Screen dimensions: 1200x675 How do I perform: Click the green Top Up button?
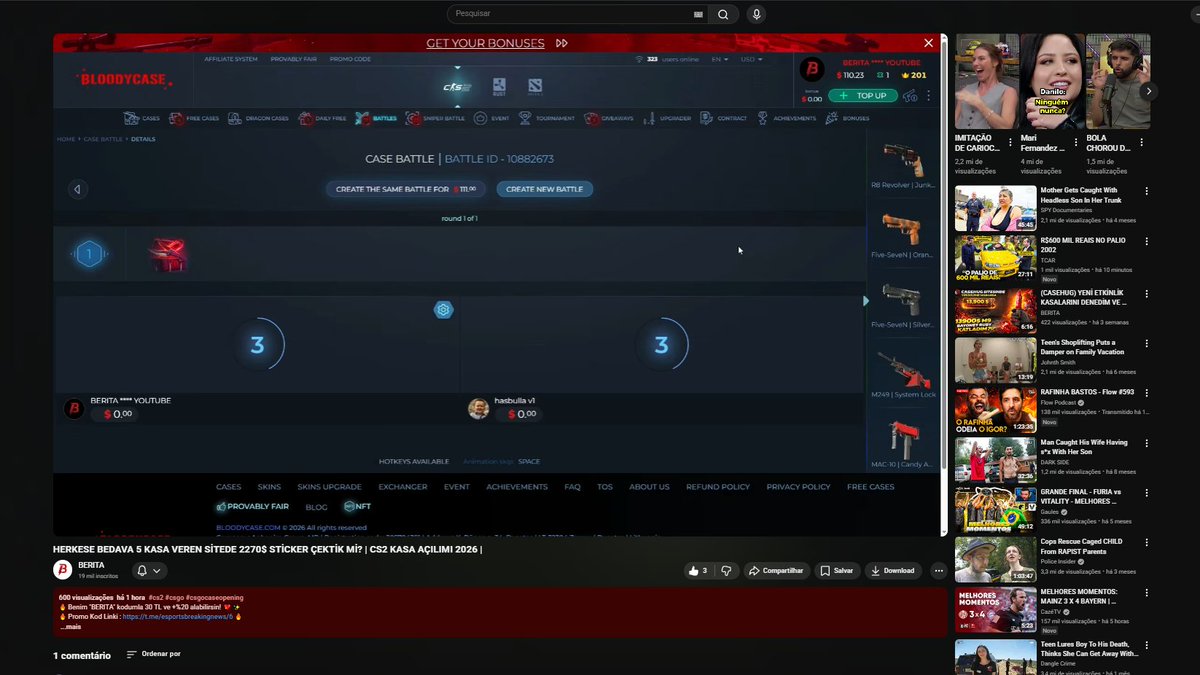click(x=863, y=96)
